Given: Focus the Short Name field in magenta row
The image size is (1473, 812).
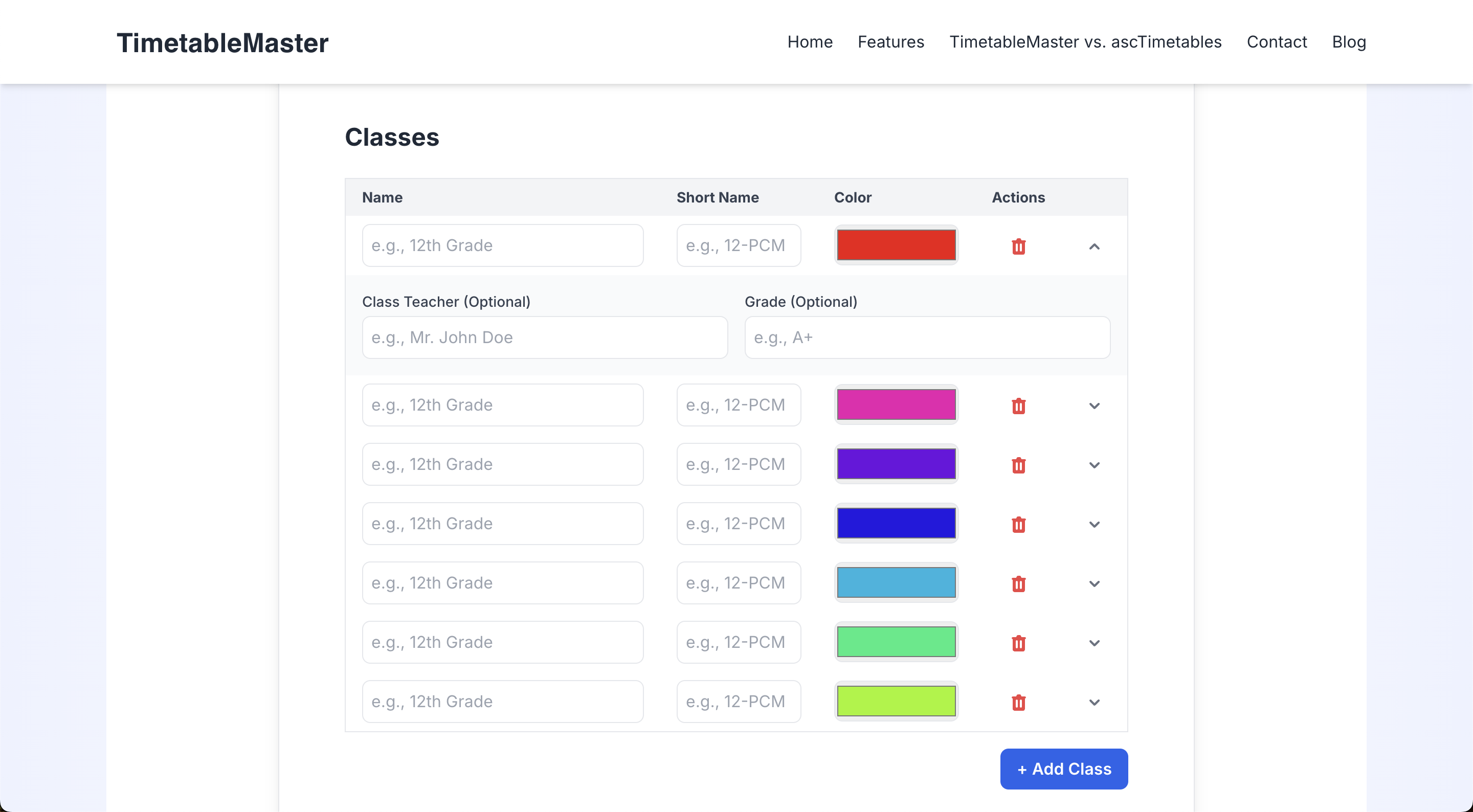Looking at the screenshot, I should pos(739,405).
